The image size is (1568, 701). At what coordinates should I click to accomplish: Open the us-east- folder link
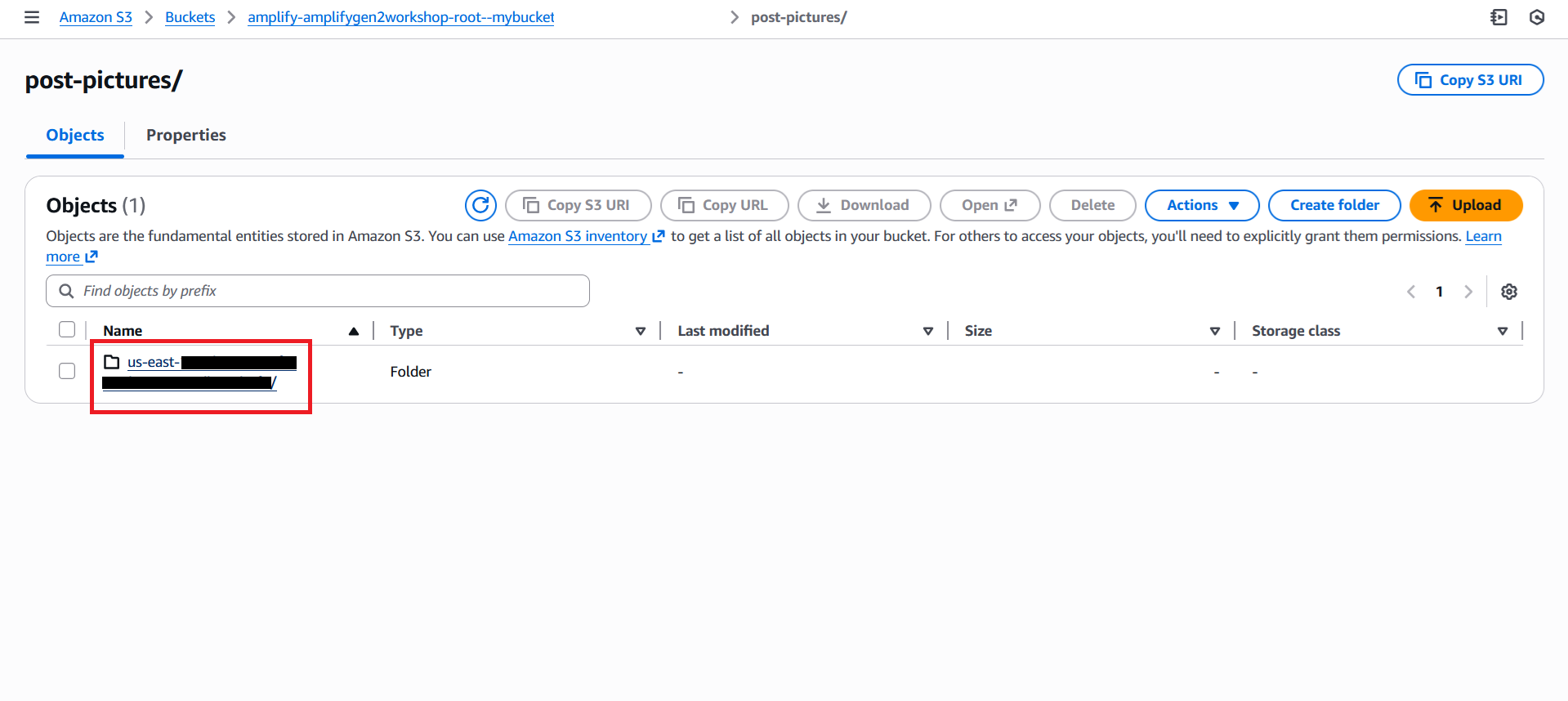[199, 372]
